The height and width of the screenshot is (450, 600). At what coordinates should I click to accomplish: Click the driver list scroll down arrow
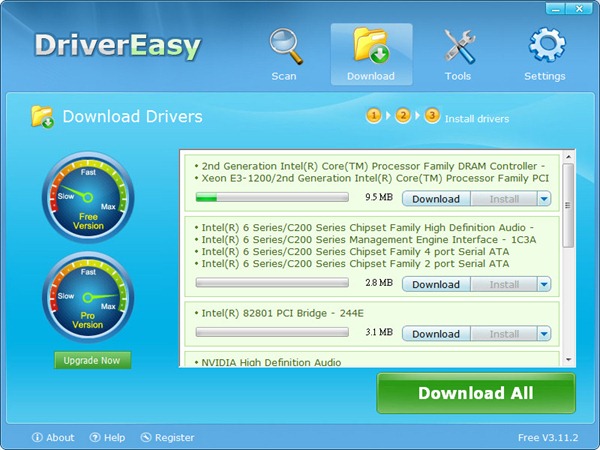point(569,360)
